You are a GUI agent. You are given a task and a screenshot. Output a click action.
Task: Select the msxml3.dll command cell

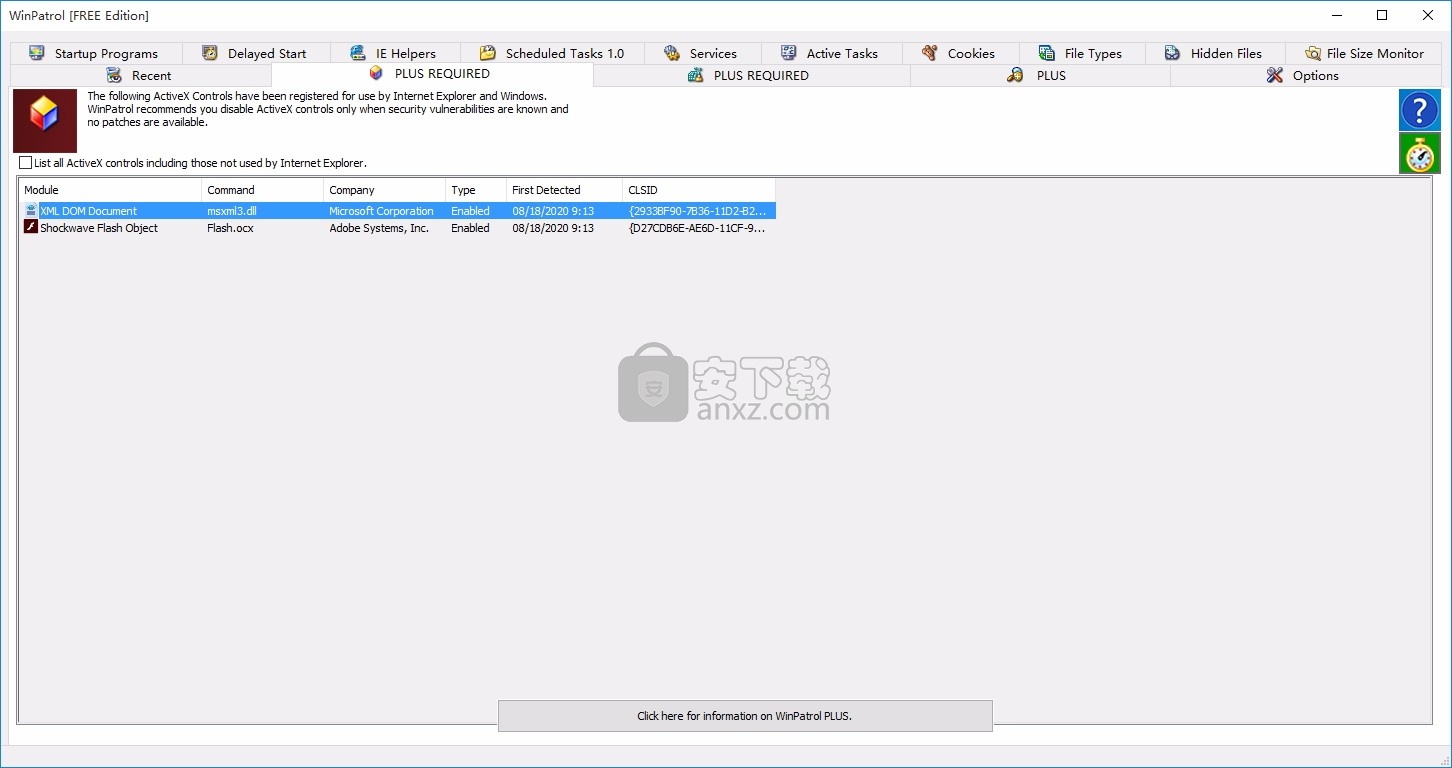(x=232, y=211)
